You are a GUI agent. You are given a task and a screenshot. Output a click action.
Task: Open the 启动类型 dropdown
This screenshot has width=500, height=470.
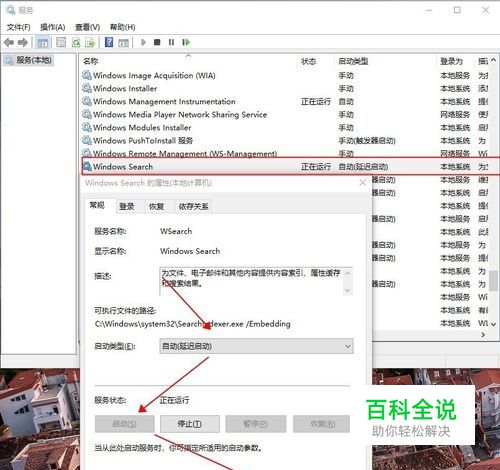[256, 346]
